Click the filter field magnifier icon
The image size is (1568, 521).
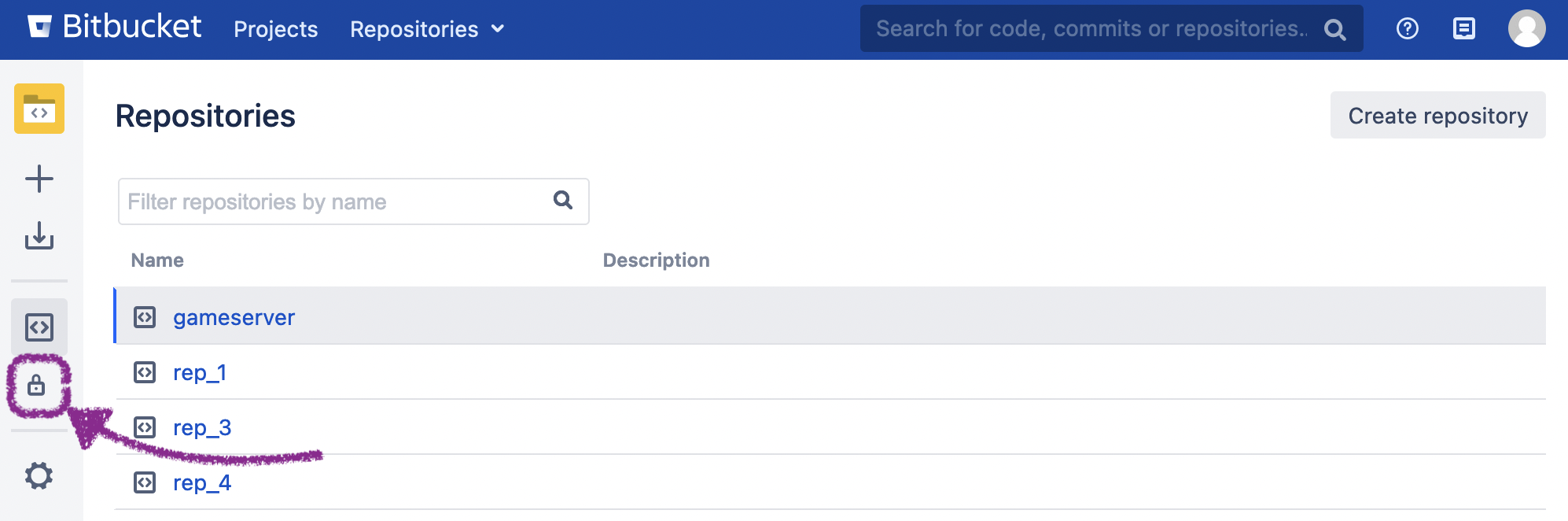[562, 200]
